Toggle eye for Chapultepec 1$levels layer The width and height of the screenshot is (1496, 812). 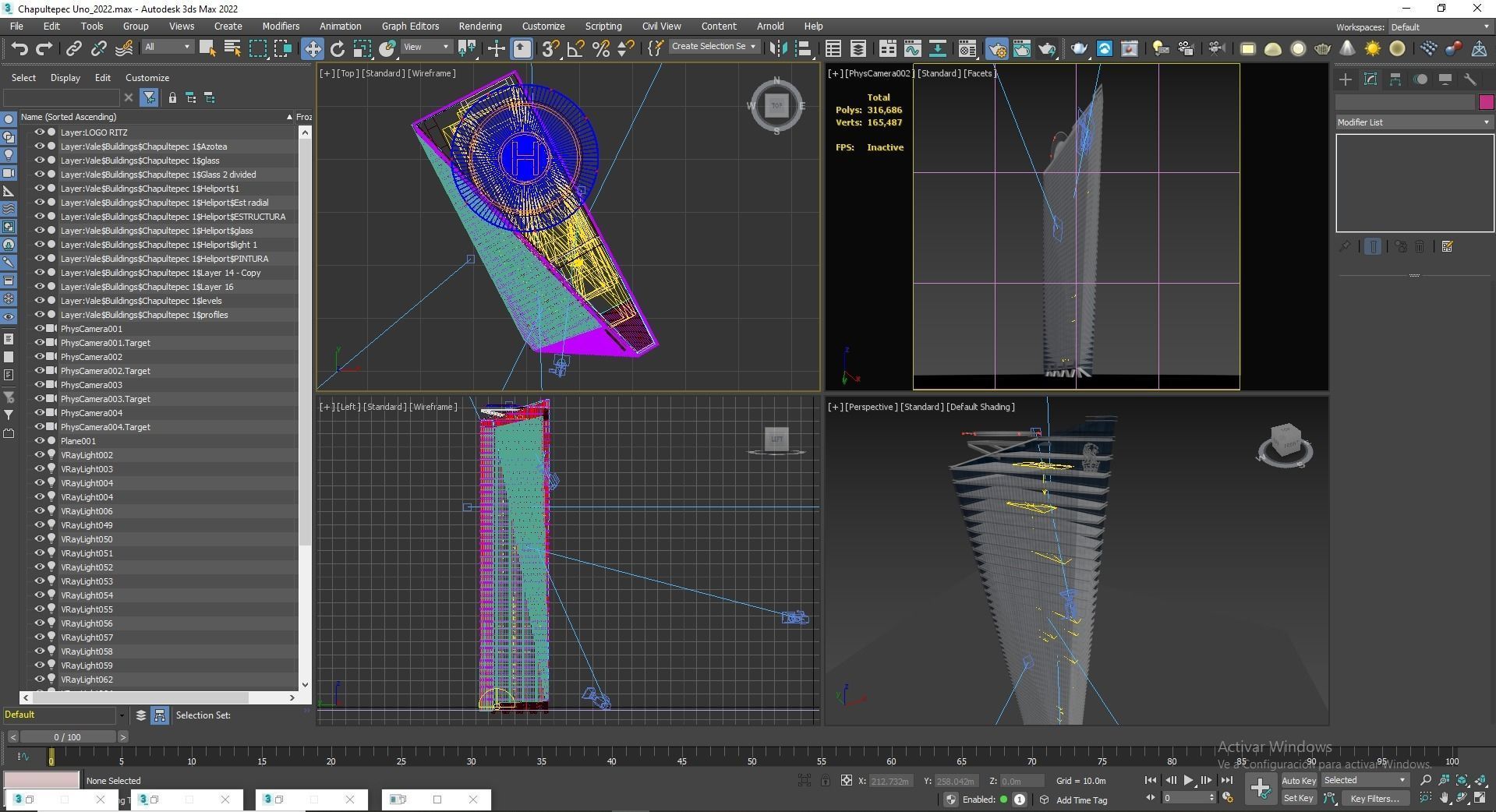[39, 301]
